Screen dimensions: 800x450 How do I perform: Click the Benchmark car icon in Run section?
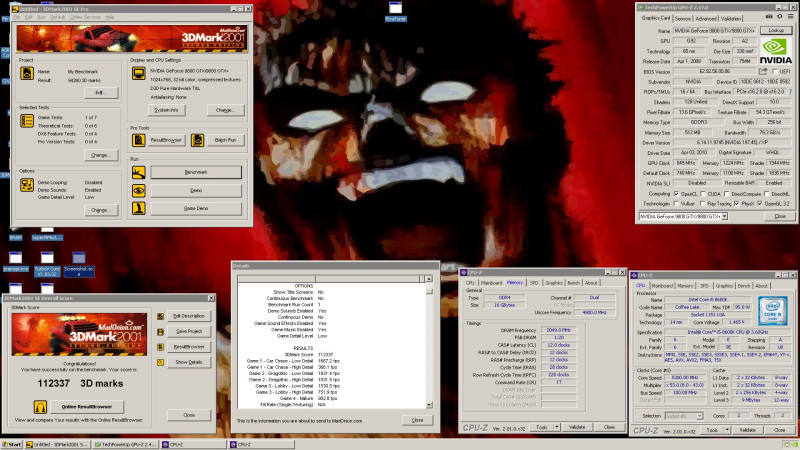coord(138,172)
